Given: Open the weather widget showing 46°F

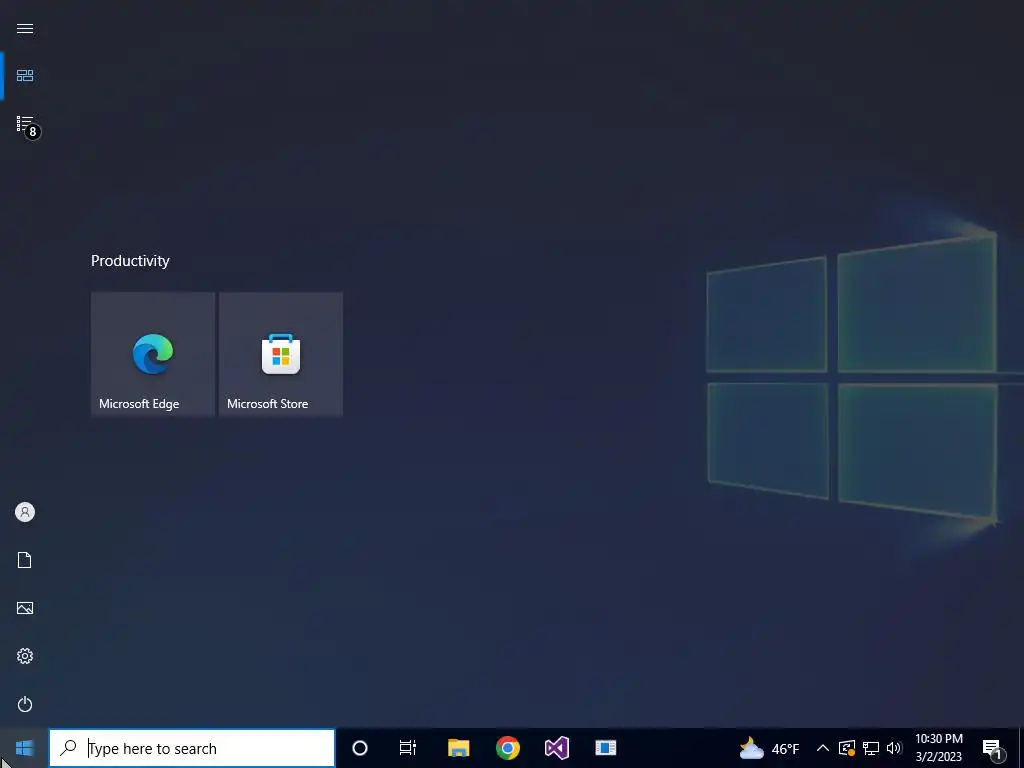Looking at the screenshot, I should point(769,748).
